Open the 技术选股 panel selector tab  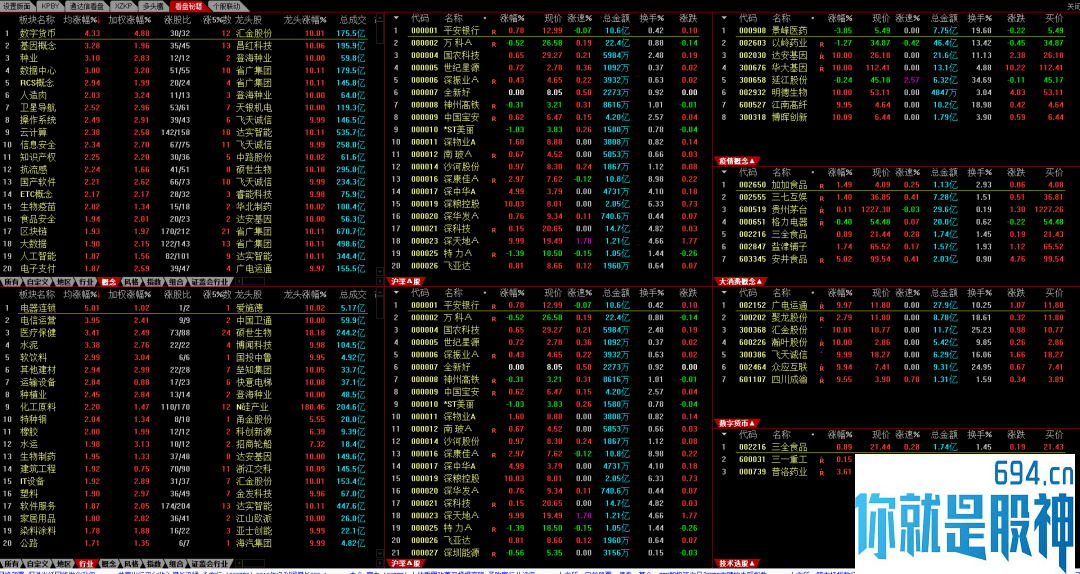[737, 563]
